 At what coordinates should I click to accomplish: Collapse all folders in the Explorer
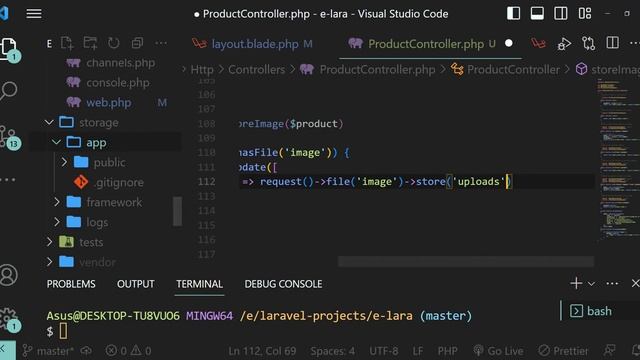(x=137, y=43)
